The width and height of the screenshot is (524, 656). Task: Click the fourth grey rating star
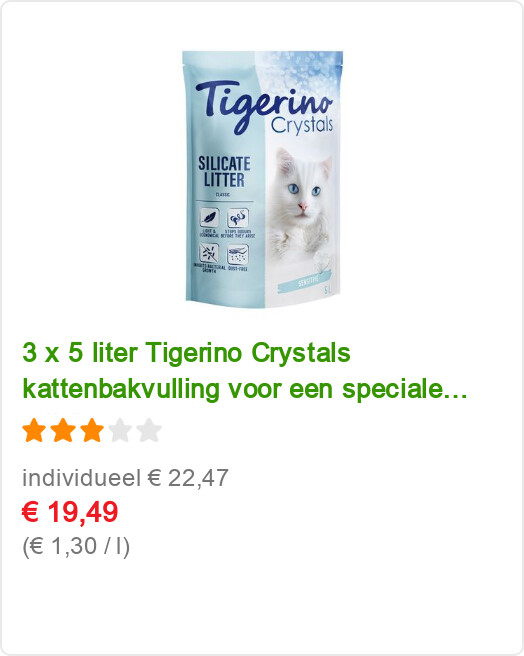point(121,430)
